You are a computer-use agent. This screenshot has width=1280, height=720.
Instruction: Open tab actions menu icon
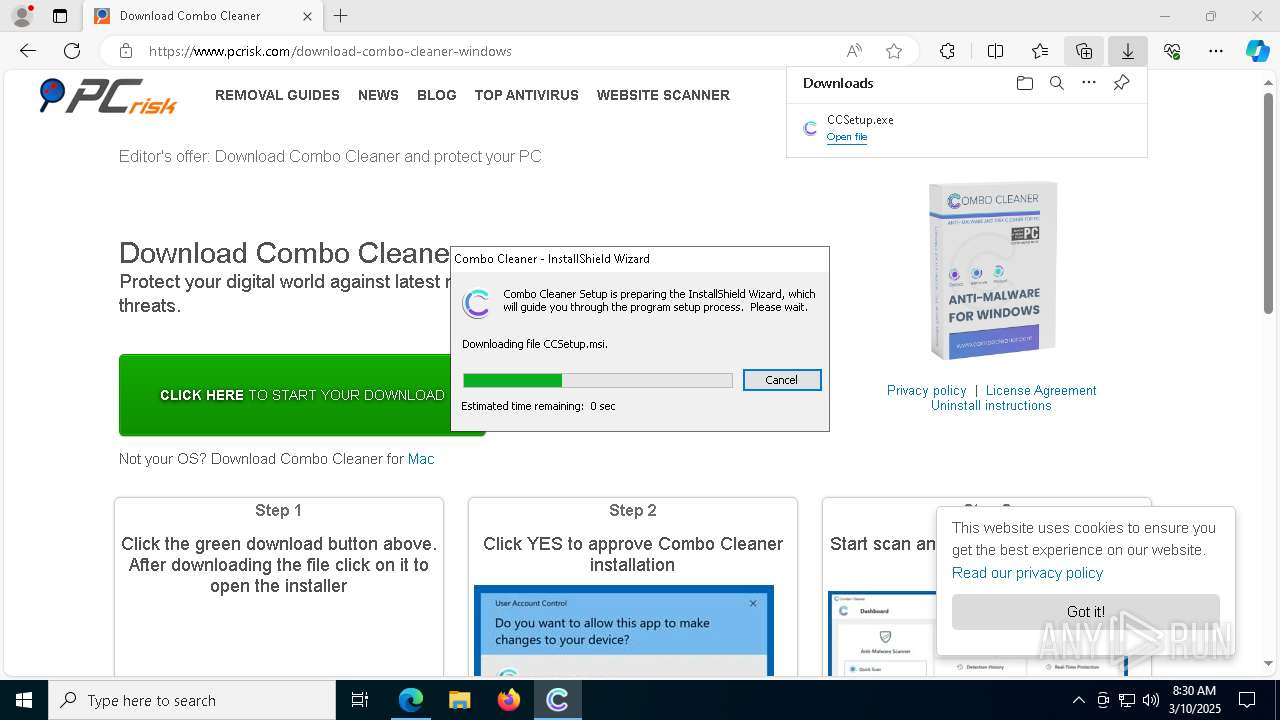pyautogui.click(x=60, y=16)
